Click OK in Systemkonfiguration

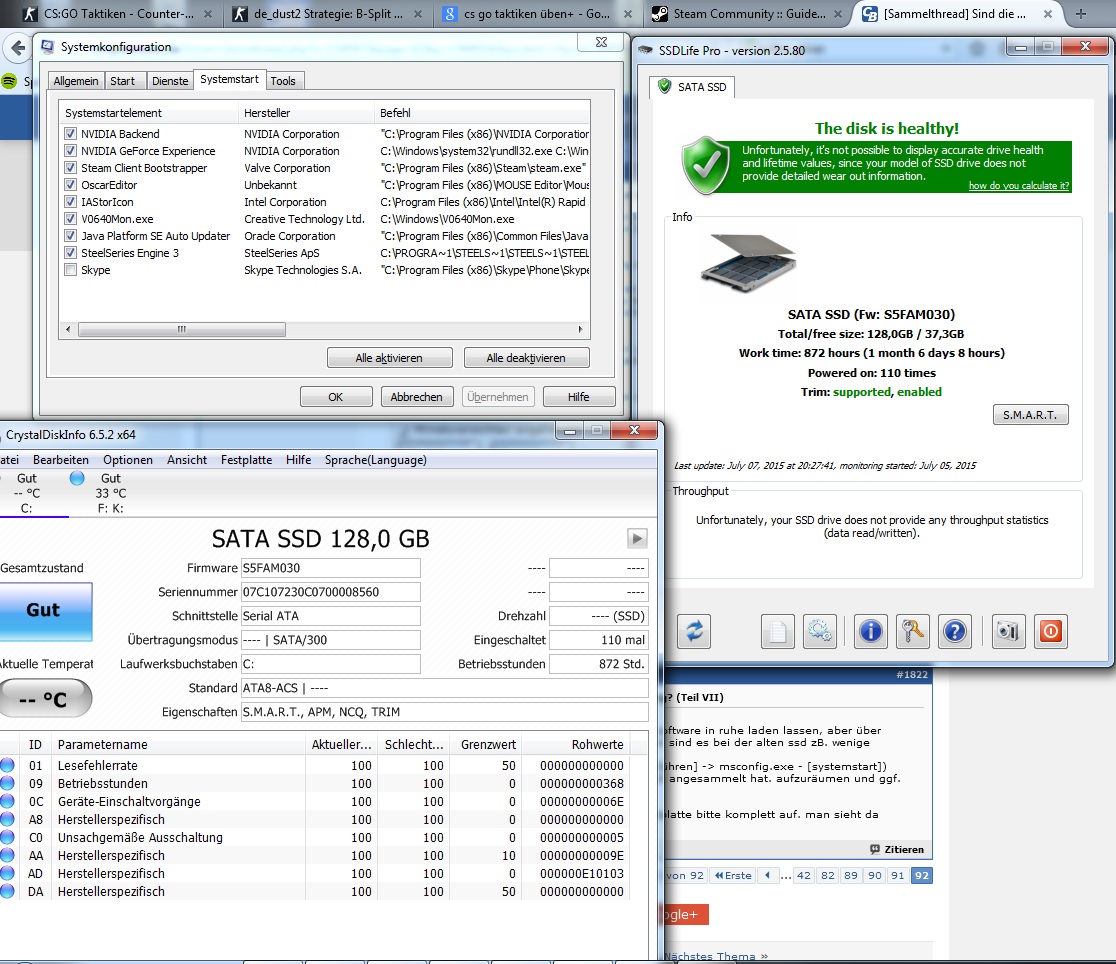click(x=336, y=397)
